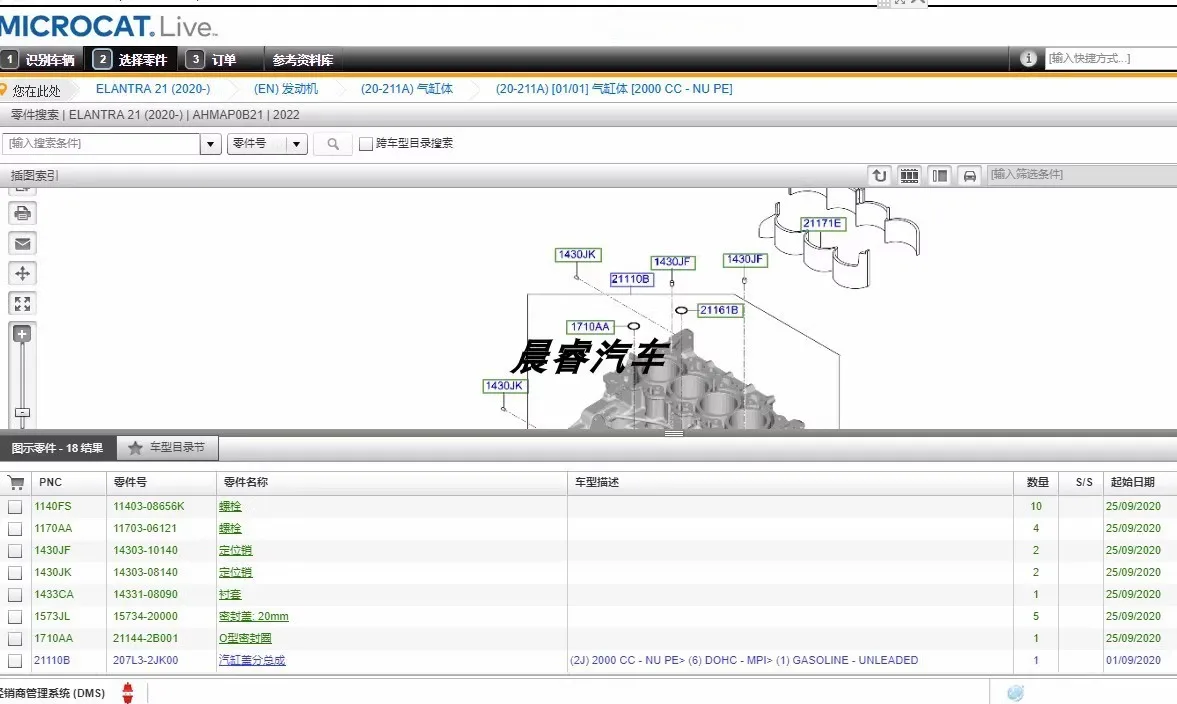The height and width of the screenshot is (704, 1177).
Task: Sort by the 数量 column header
Action: click(x=1037, y=483)
